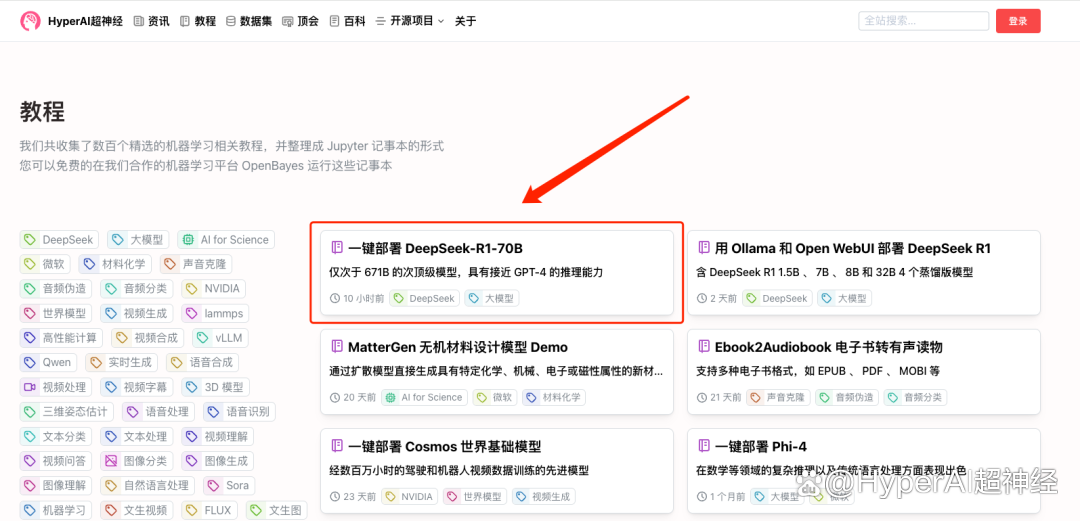Select the vLLM tag
Screen dimensions: 1080x521
pyautogui.click(x=220, y=338)
